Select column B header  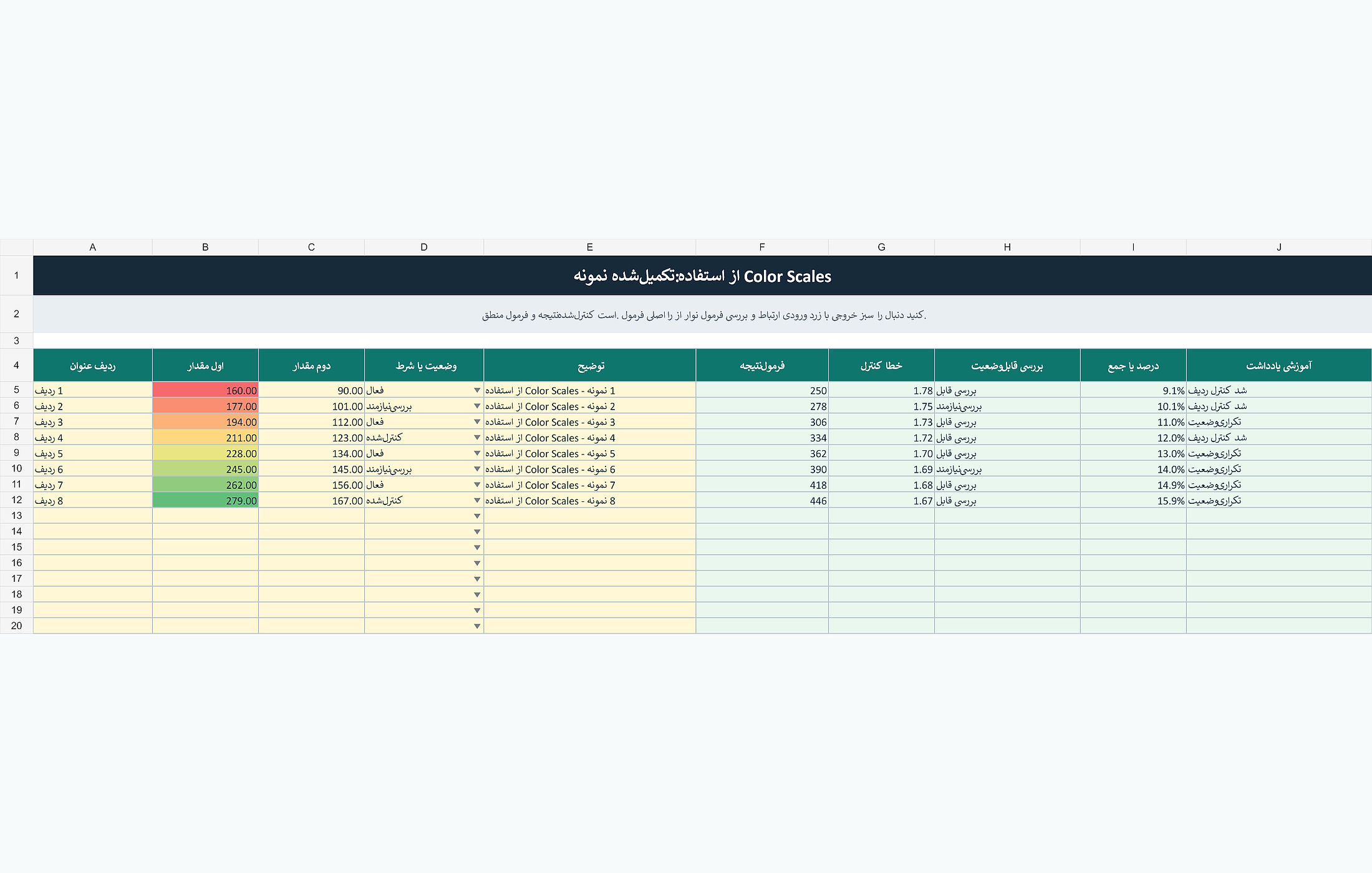(x=205, y=247)
